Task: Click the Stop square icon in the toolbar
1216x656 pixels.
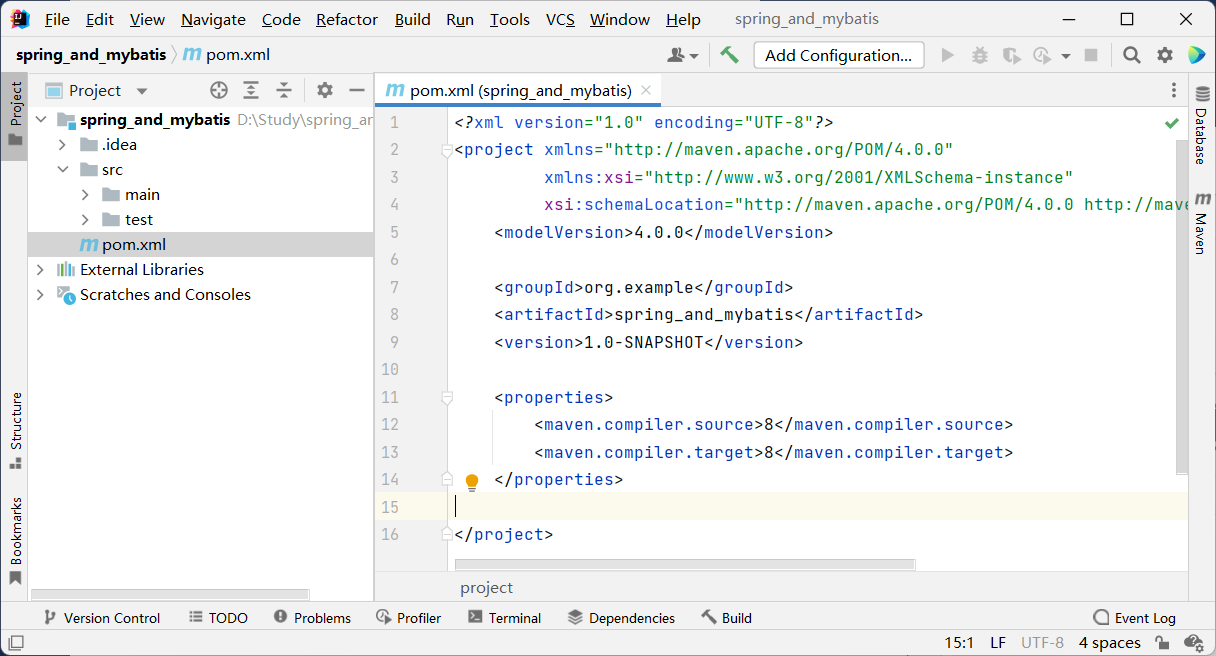Action: tap(1092, 56)
